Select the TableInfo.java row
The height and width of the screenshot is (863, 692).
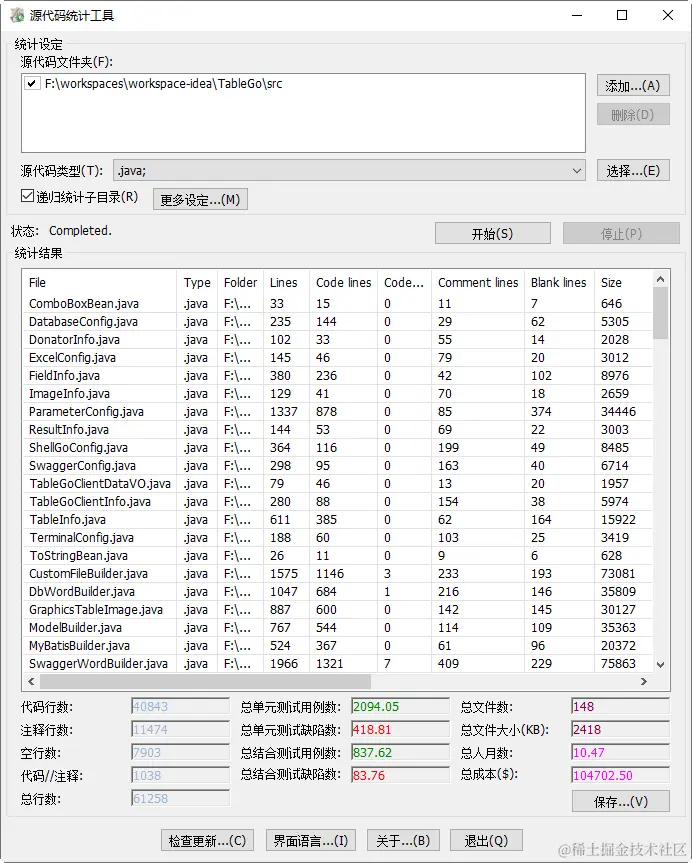tap(337, 520)
